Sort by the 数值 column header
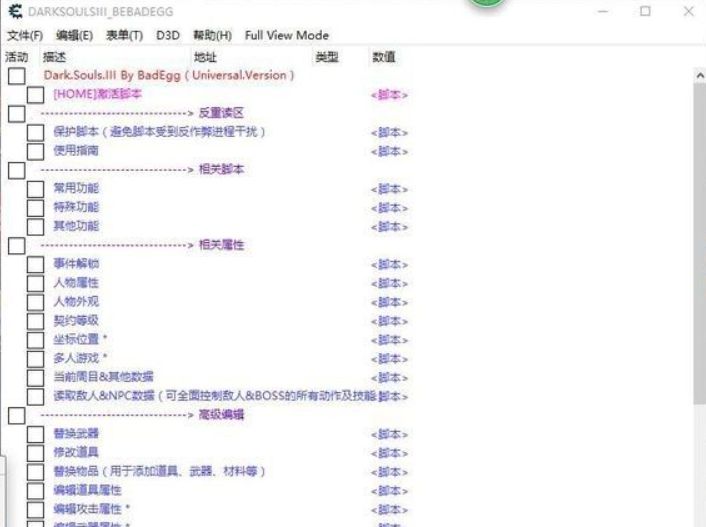Image resolution: width=706 pixels, height=527 pixels. pyautogui.click(x=384, y=57)
